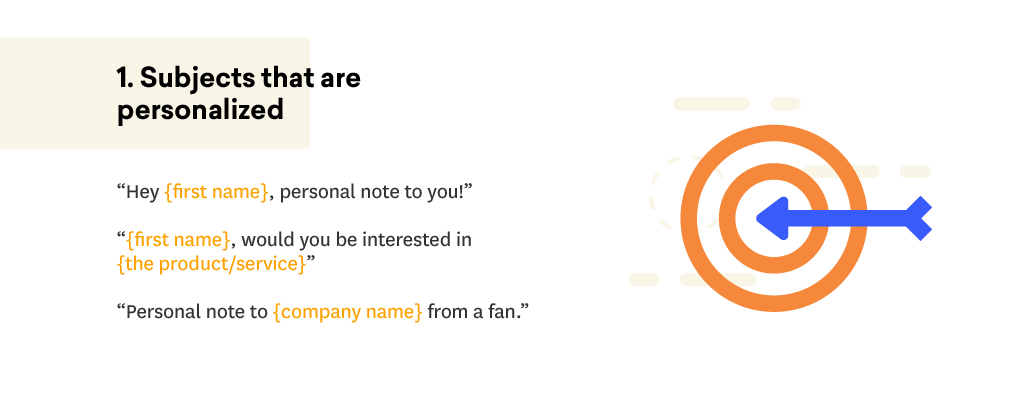Click the word "Hey" in first example
Screen dimensions: 1024x399
[x=143, y=192]
